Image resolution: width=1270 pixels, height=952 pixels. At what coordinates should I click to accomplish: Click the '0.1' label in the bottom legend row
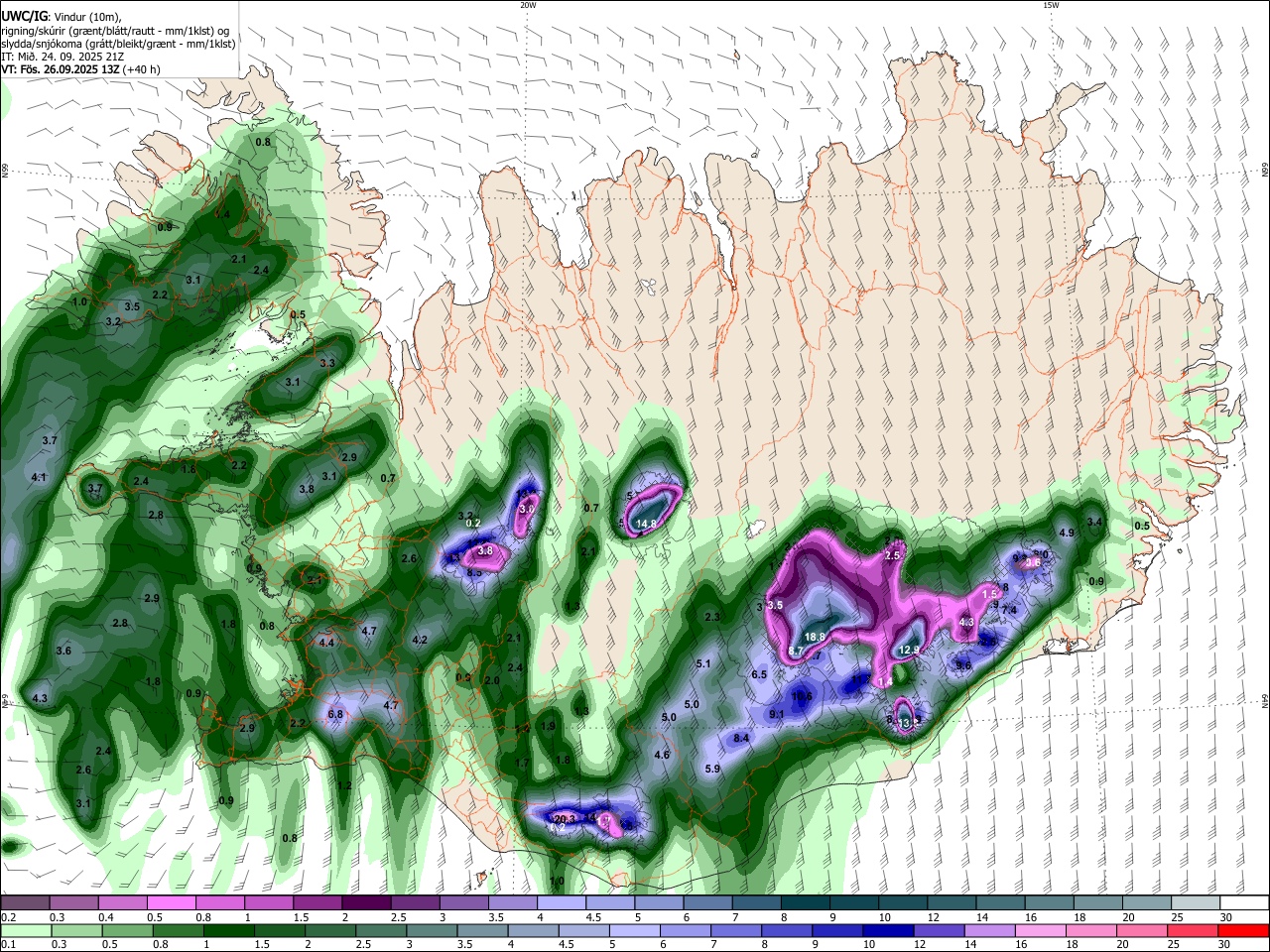coord(8,946)
